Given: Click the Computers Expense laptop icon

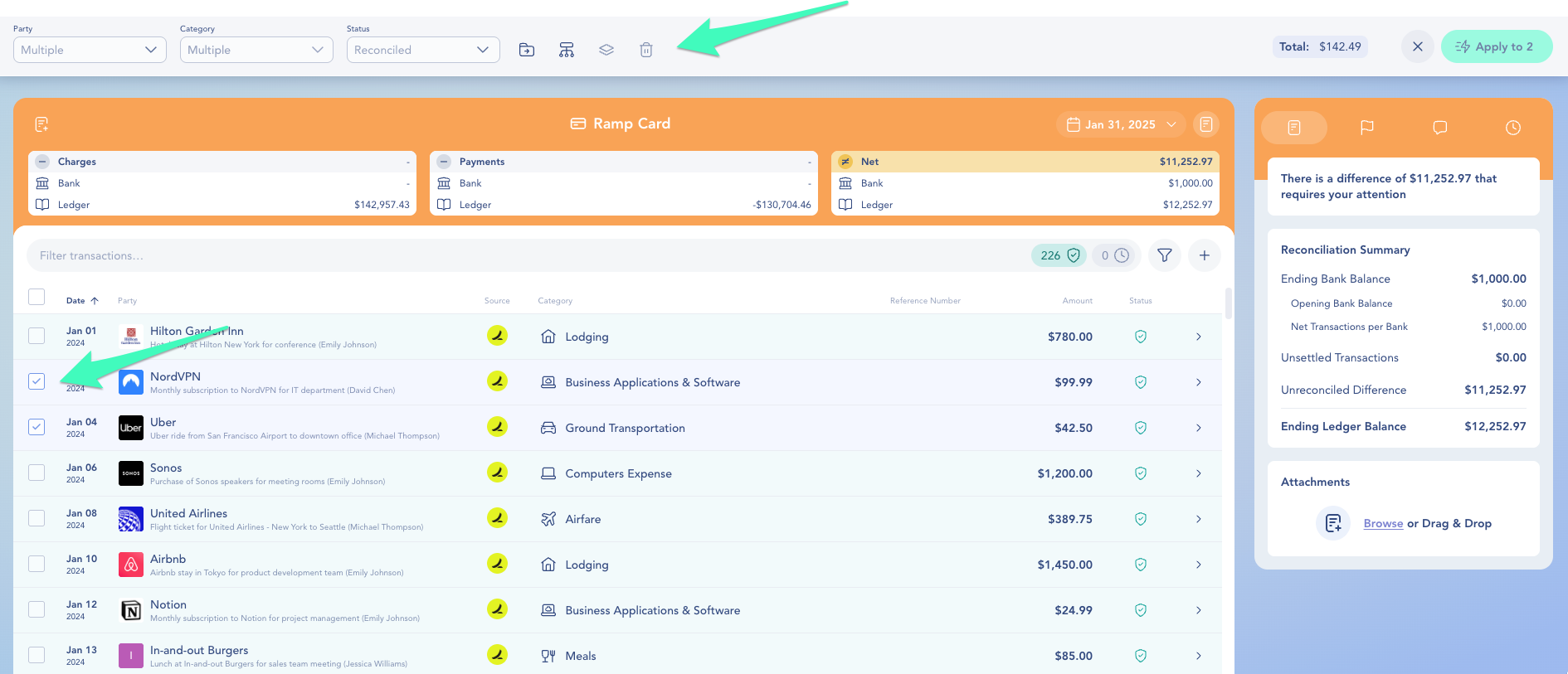Looking at the screenshot, I should click(548, 473).
